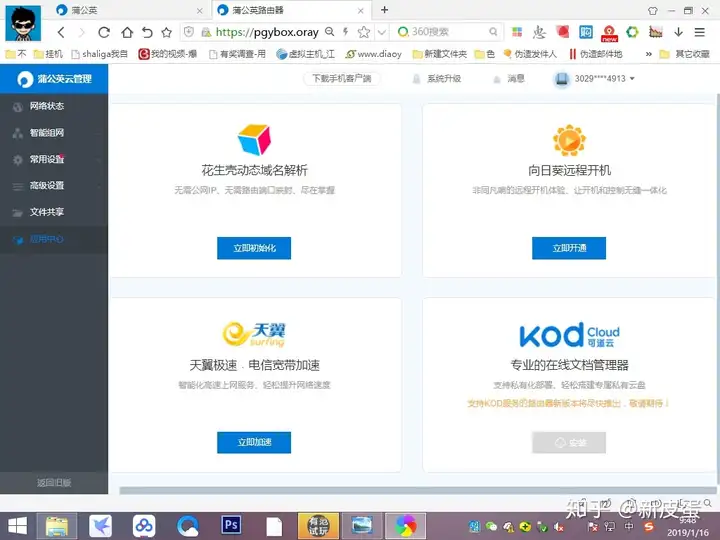The height and width of the screenshot is (540, 720).
Task: Click the 天翼 surfing logo
Action: click(x=254, y=334)
